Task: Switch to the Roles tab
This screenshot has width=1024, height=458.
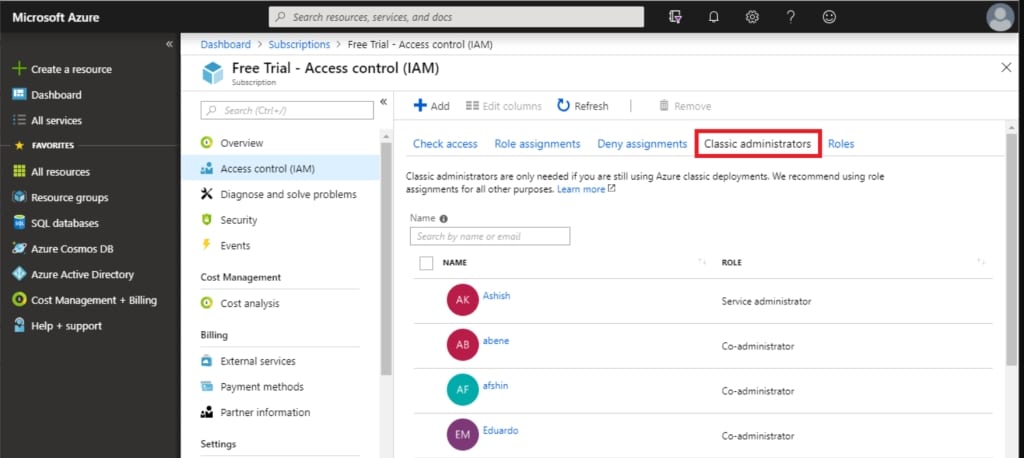Action: [x=841, y=144]
